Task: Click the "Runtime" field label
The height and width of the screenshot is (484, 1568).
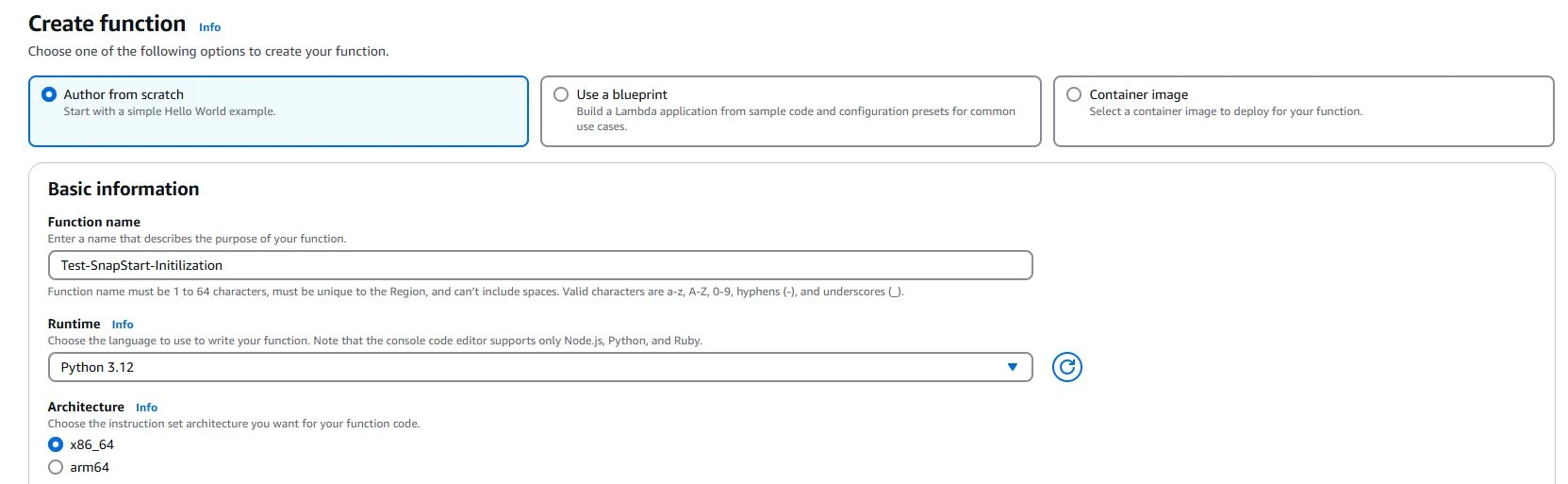Action: click(74, 324)
